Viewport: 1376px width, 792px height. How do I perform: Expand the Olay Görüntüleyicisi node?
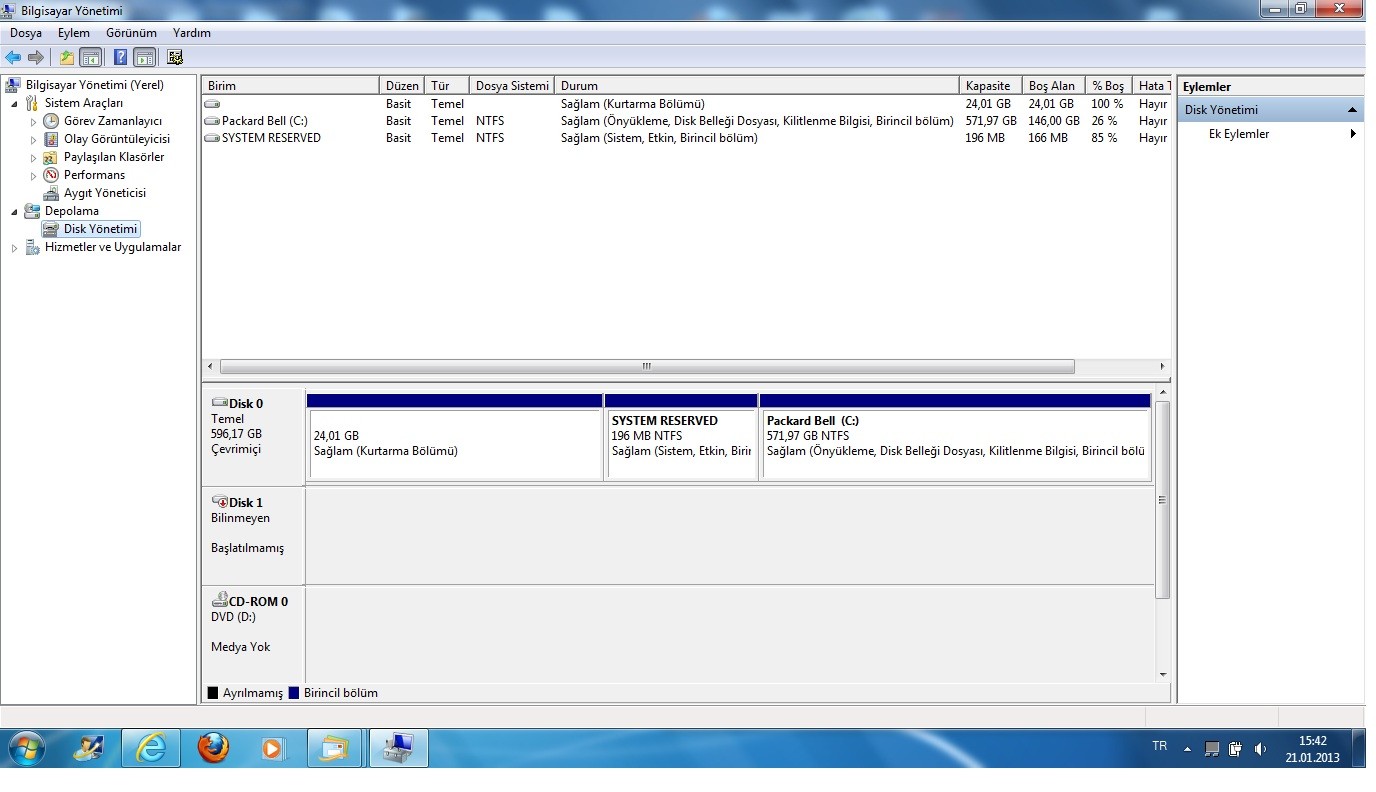(33, 140)
